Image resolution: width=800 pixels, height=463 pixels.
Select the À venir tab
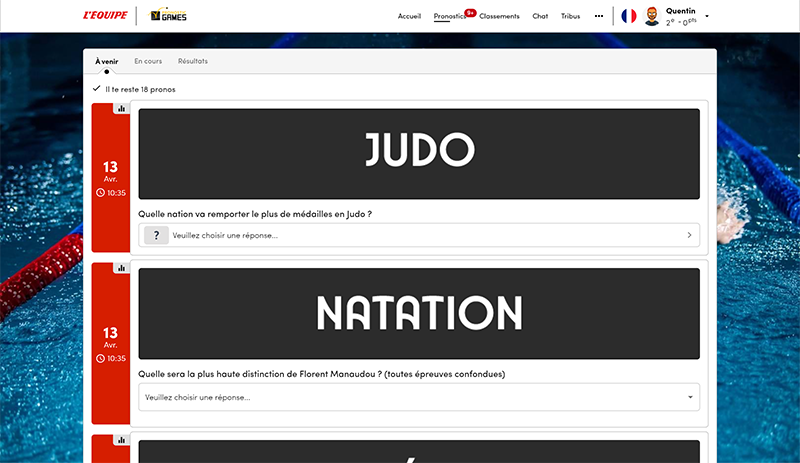click(107, 61)
